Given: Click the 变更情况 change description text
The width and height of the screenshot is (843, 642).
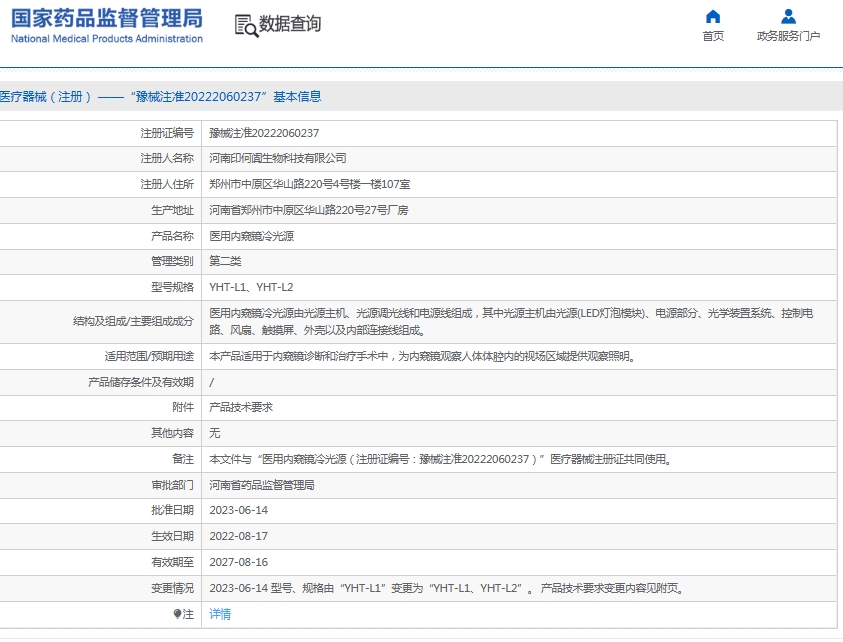Looking at the screenshot, I should (447, 588).
